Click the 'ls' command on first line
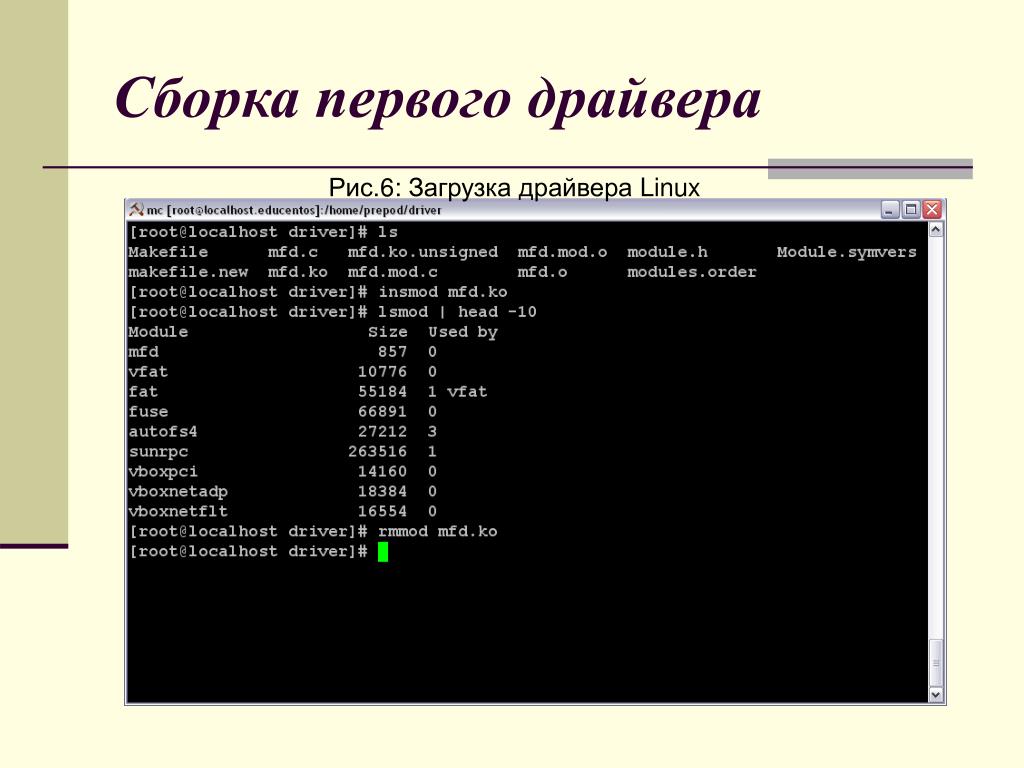The height and width of the screenshot is (768, 1024). (388, 232)
